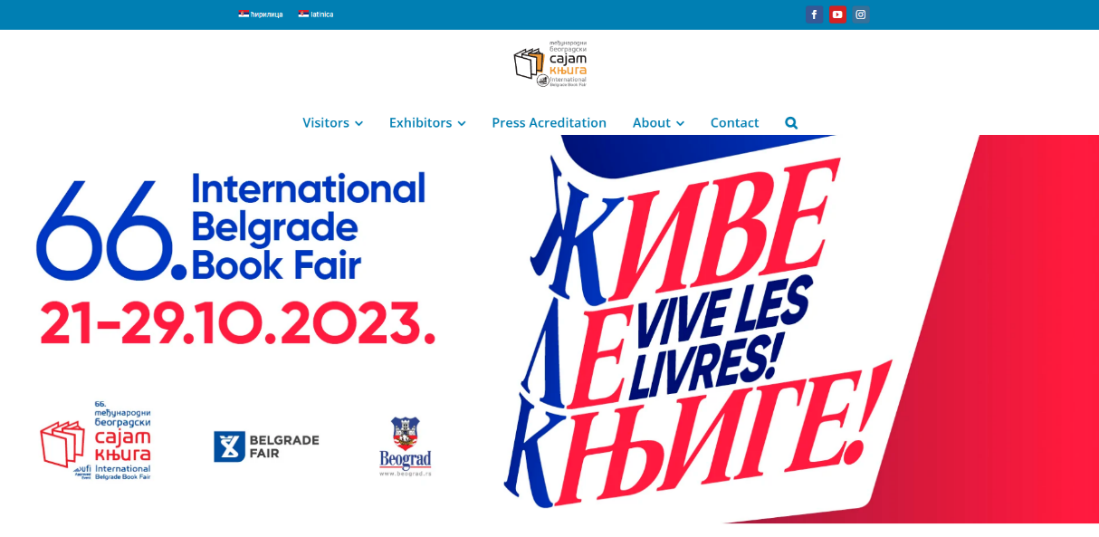Click the 21-29.10.2023 date text
Image resolution: width=1099 pixels, height=537 pixels.
[237, 323]
